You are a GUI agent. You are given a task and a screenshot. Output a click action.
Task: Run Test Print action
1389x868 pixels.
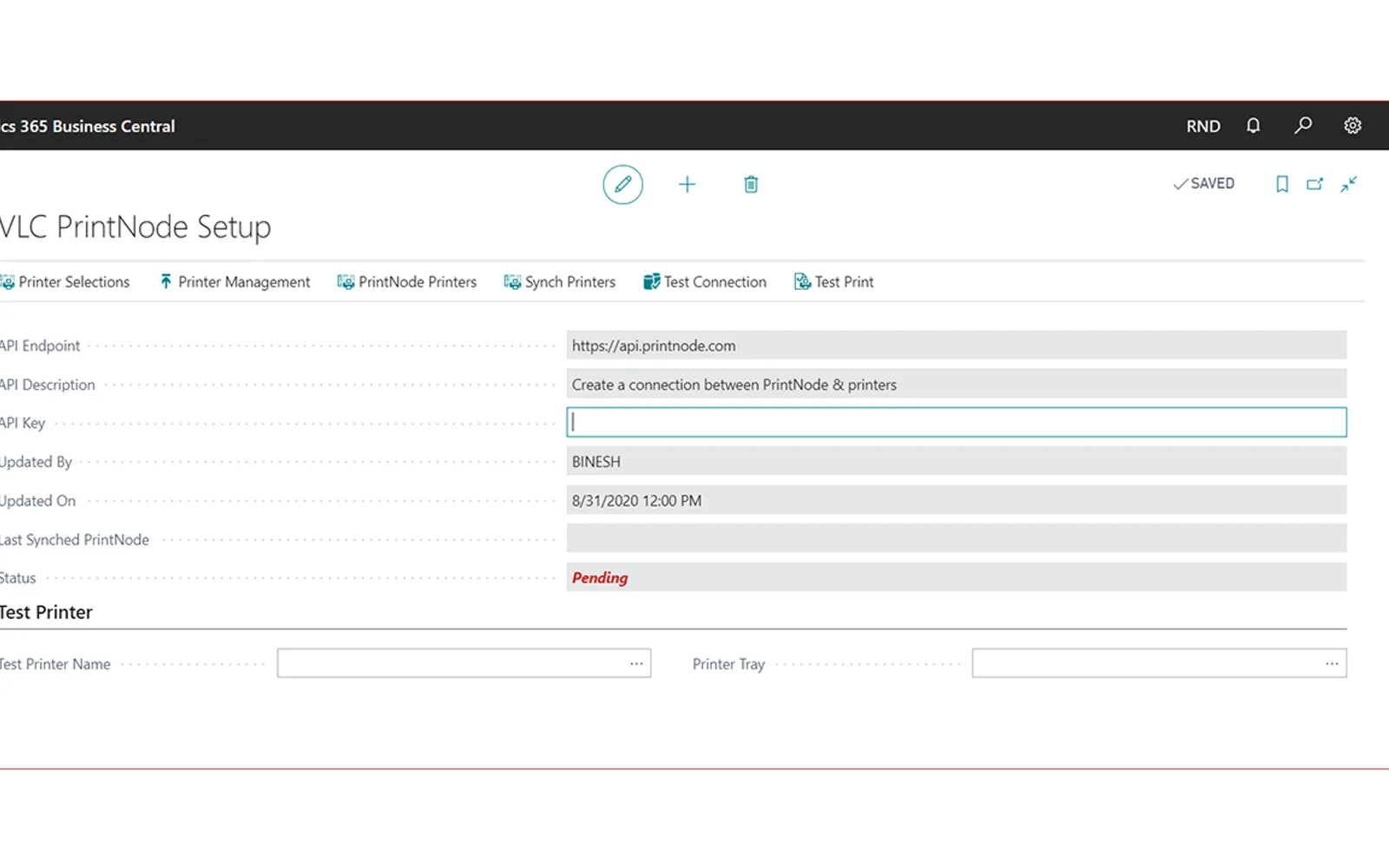coord(834,282)
